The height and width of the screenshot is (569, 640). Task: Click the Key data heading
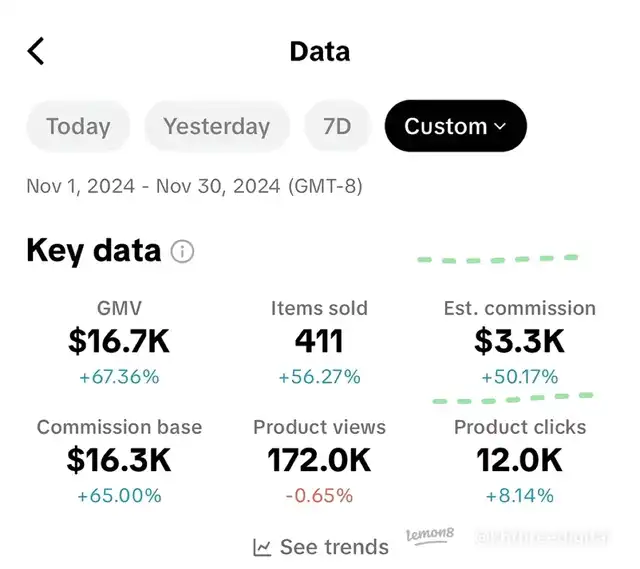pos(93,250)
